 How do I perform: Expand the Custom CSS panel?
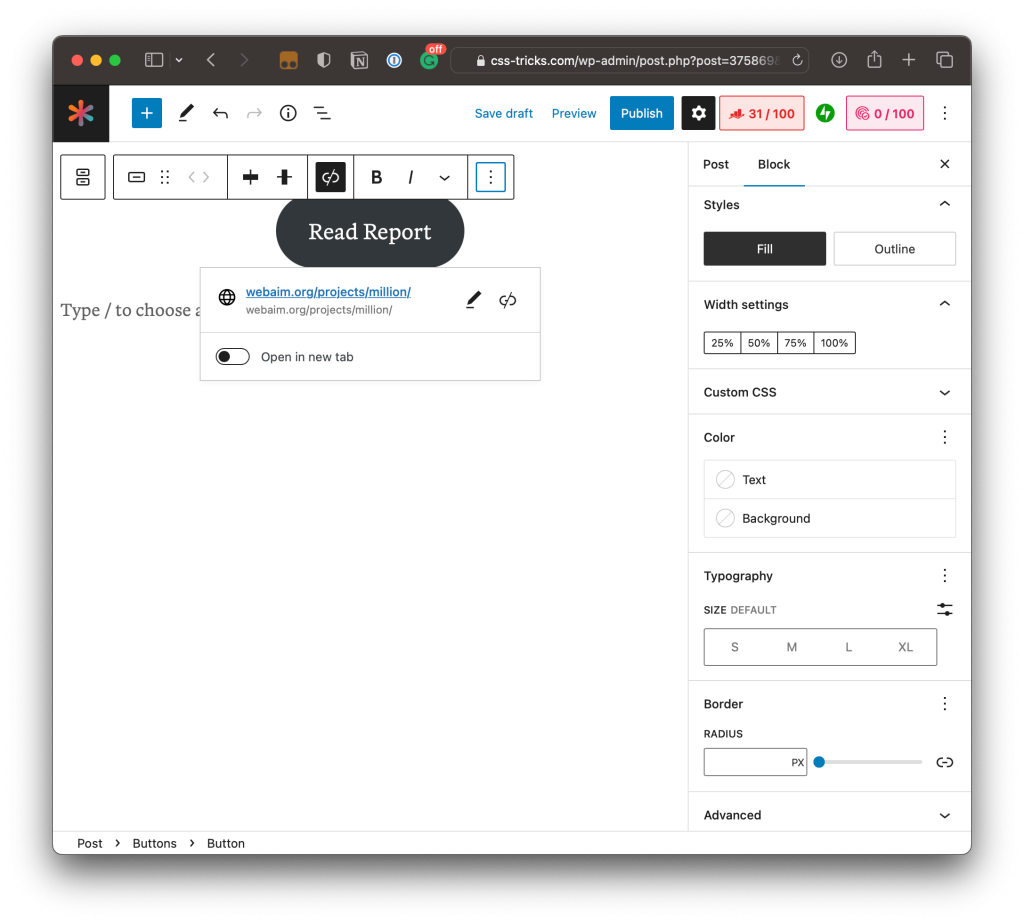tap(944, 392)
